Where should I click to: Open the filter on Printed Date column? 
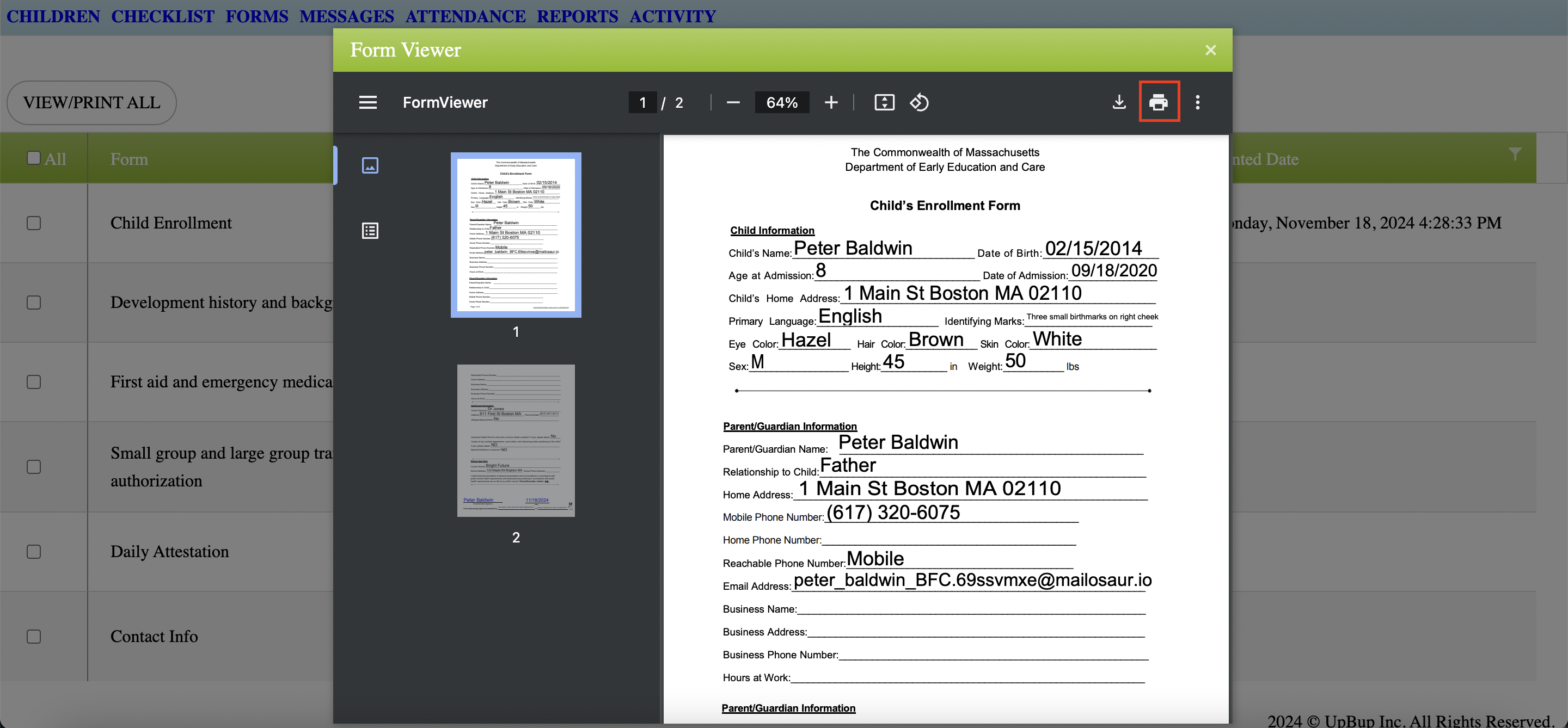click(1515, 155)
